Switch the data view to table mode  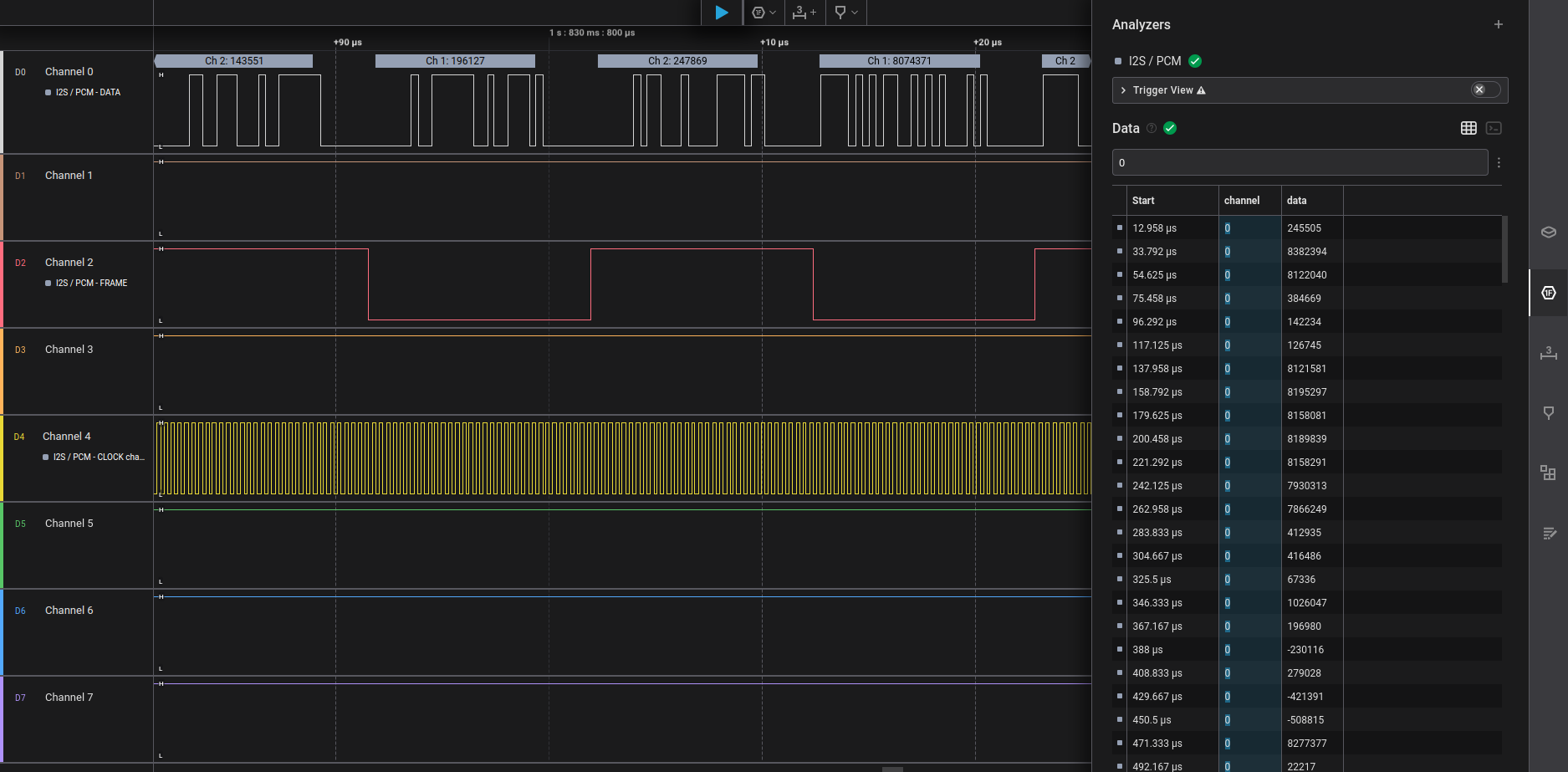coord(1468,128)
